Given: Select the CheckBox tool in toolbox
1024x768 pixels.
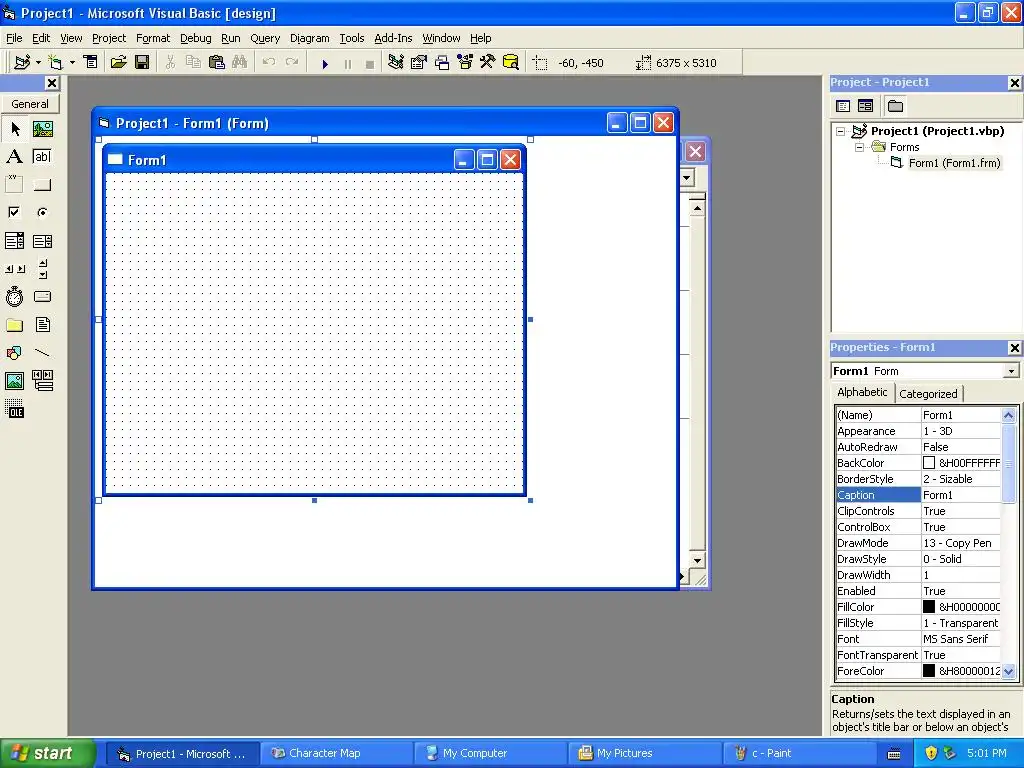Looking at the screenshot, I should pyautogui.click(x=15, y=212).
